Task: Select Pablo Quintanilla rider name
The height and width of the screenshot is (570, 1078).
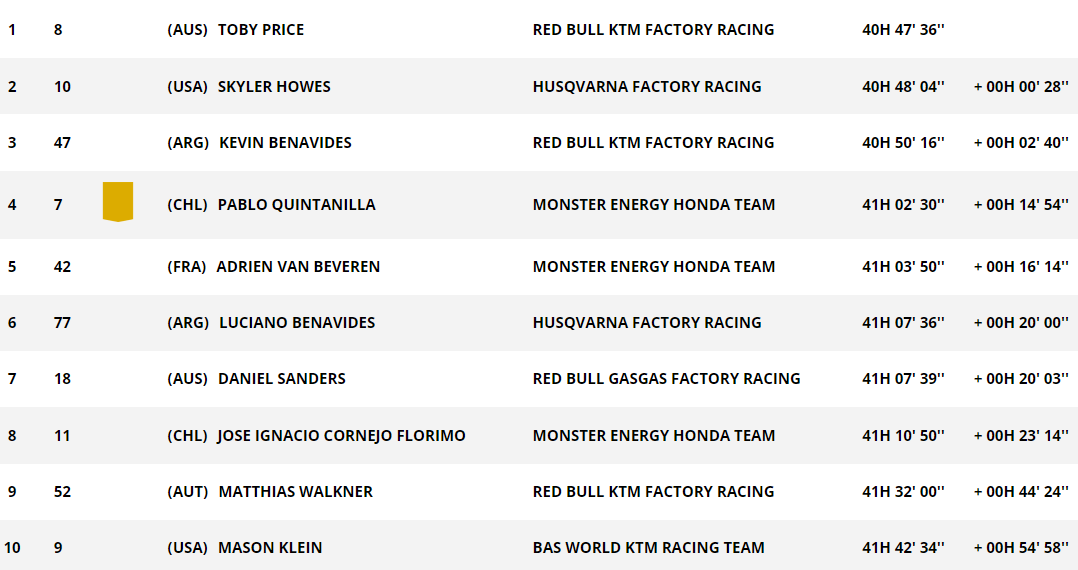Action: pyautogui.click(x=296, y=205)
